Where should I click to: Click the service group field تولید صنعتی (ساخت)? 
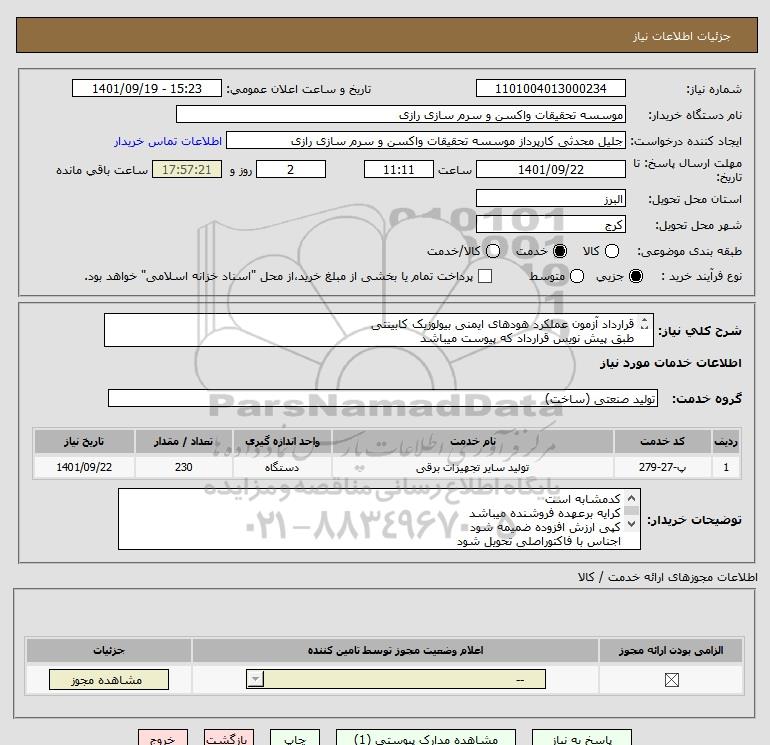click(383, 398)
